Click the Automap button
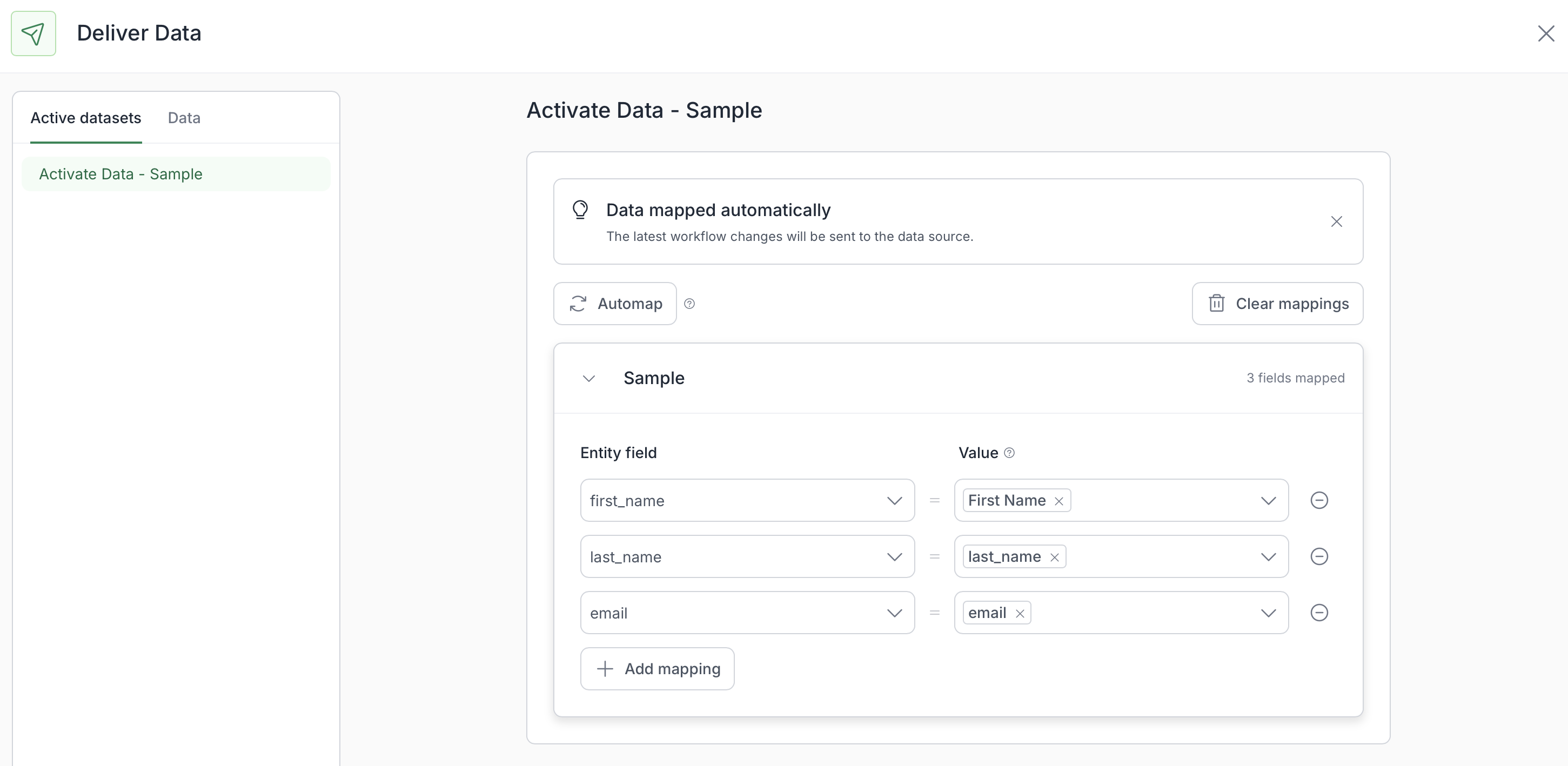 615,304
